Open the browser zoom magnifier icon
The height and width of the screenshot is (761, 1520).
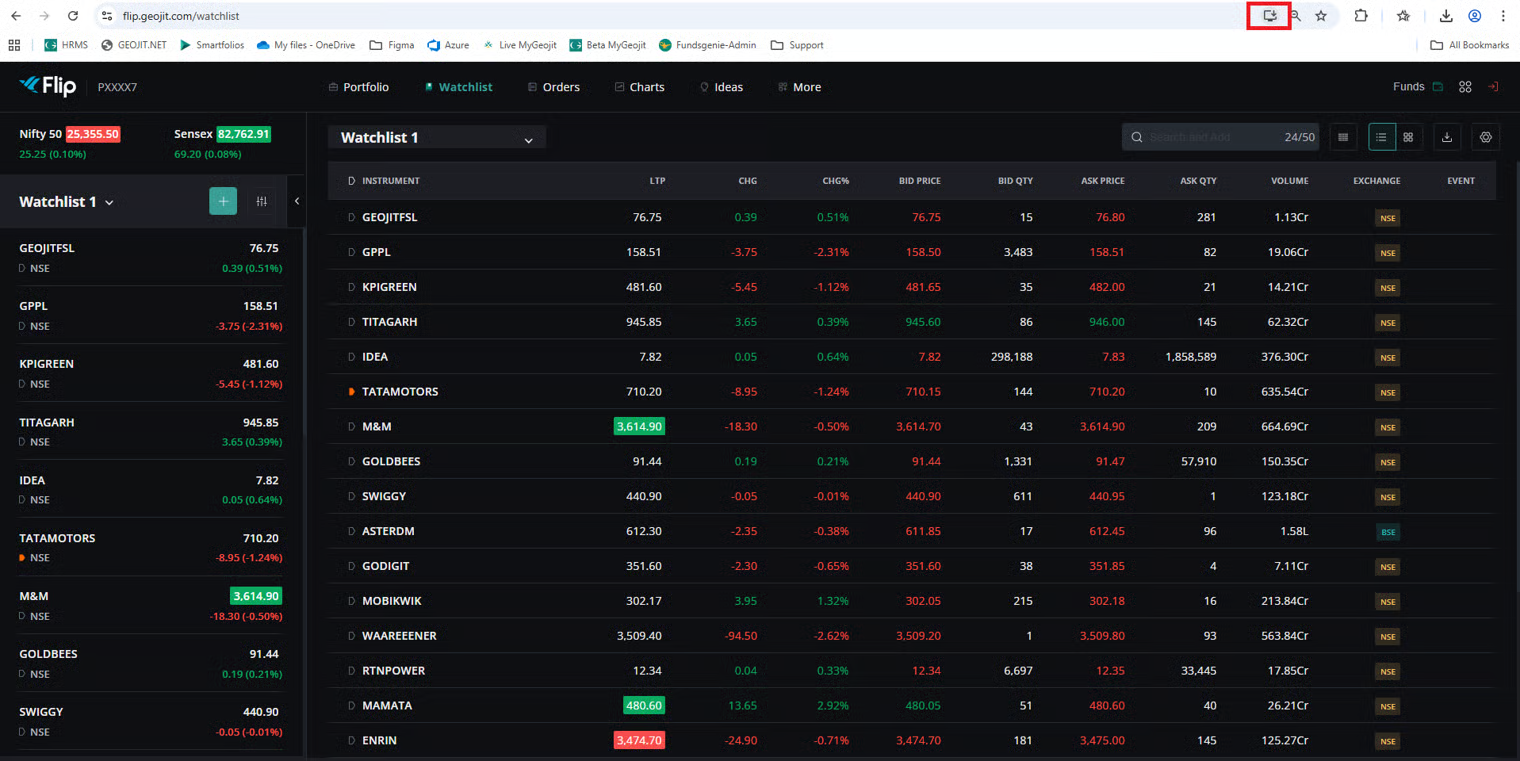tap(1296, 16)
